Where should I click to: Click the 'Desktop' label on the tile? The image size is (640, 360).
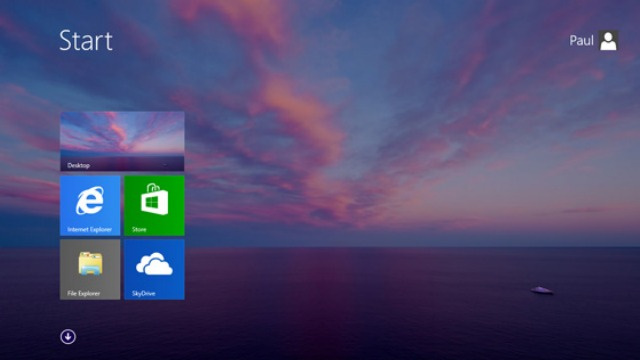click(x=78, y=165)
